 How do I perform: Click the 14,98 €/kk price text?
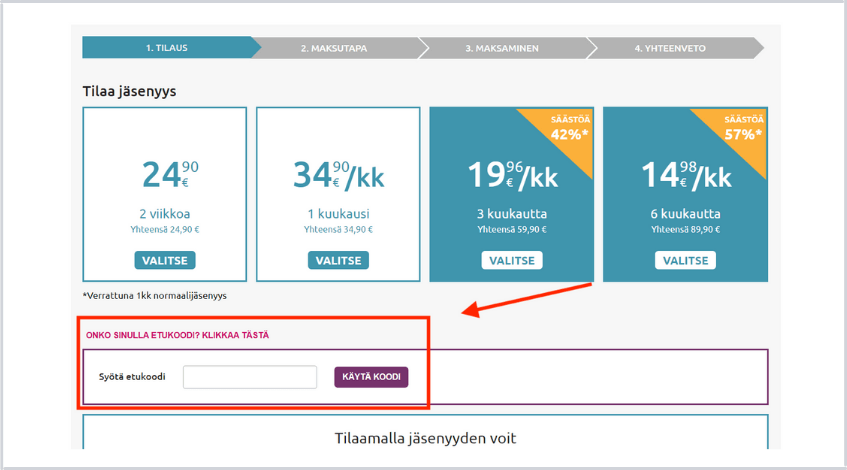click(x=685, y=175)
